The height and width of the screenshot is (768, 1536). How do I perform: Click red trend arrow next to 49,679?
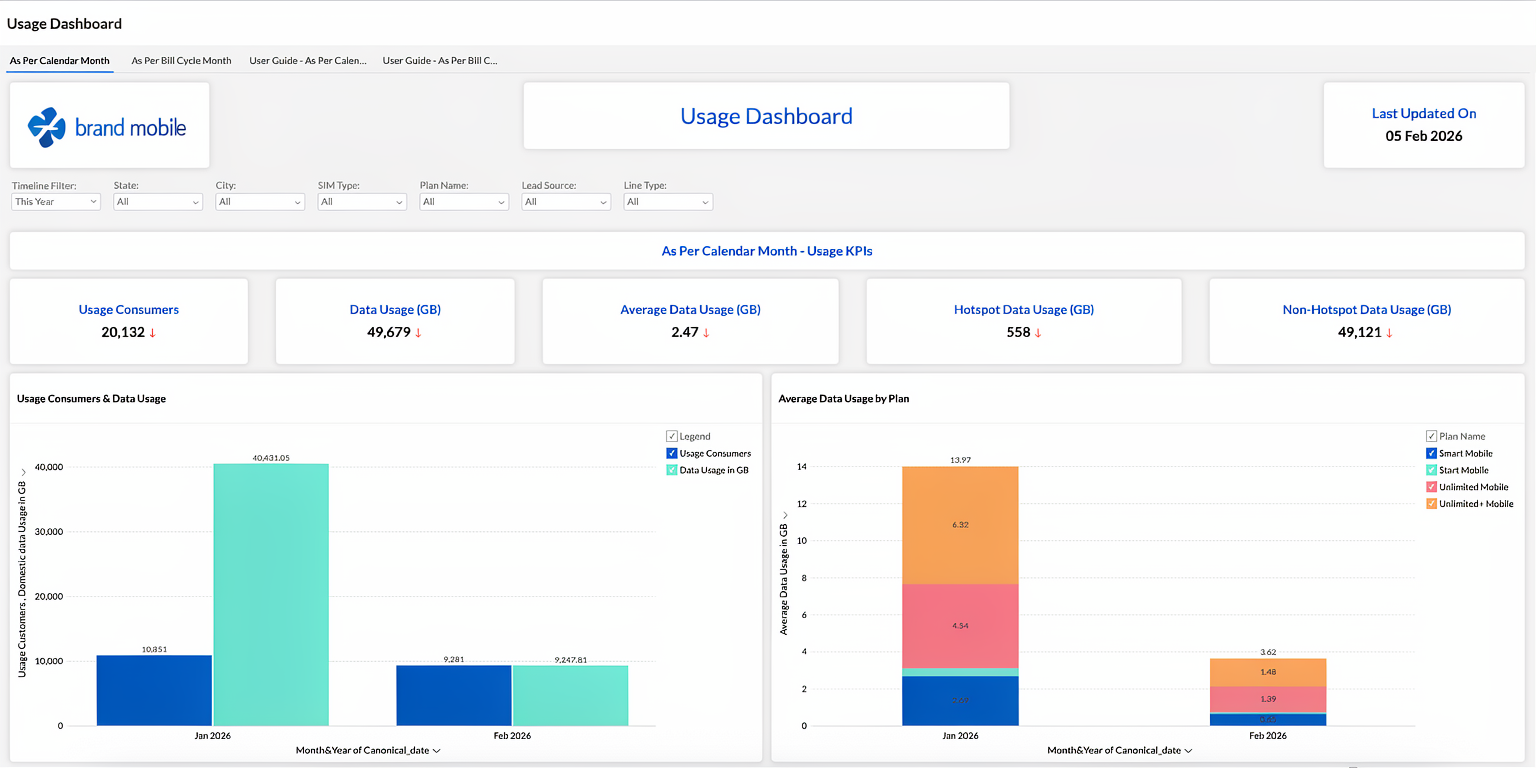pyautogui.click(x=418, y=333)
